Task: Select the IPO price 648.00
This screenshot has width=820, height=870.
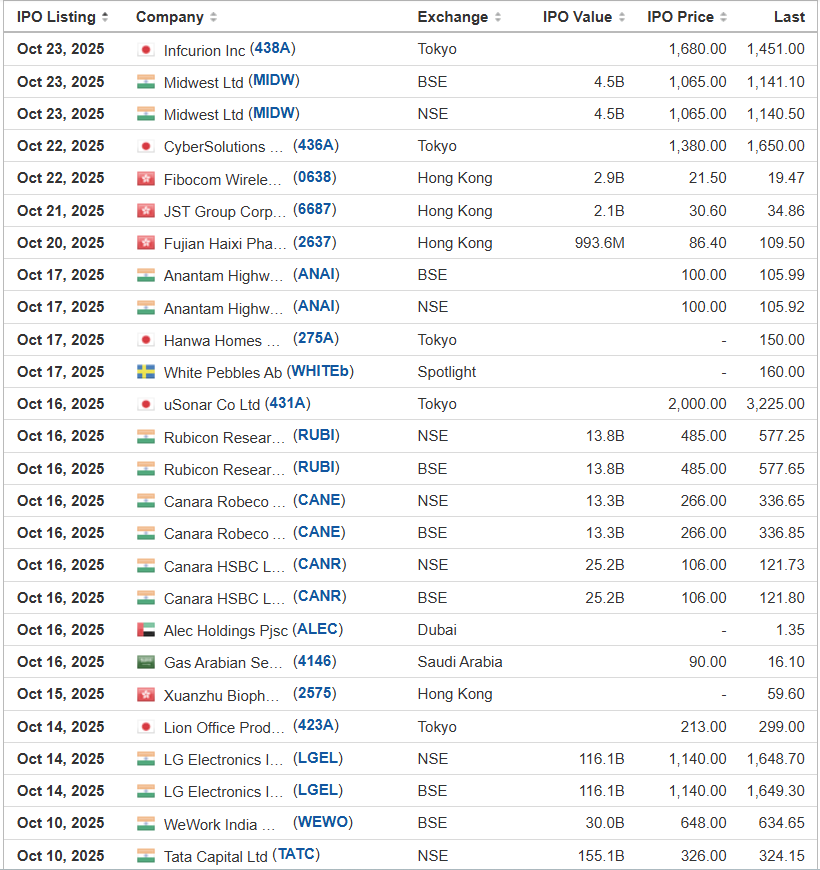Action: (x=703, y=823)
